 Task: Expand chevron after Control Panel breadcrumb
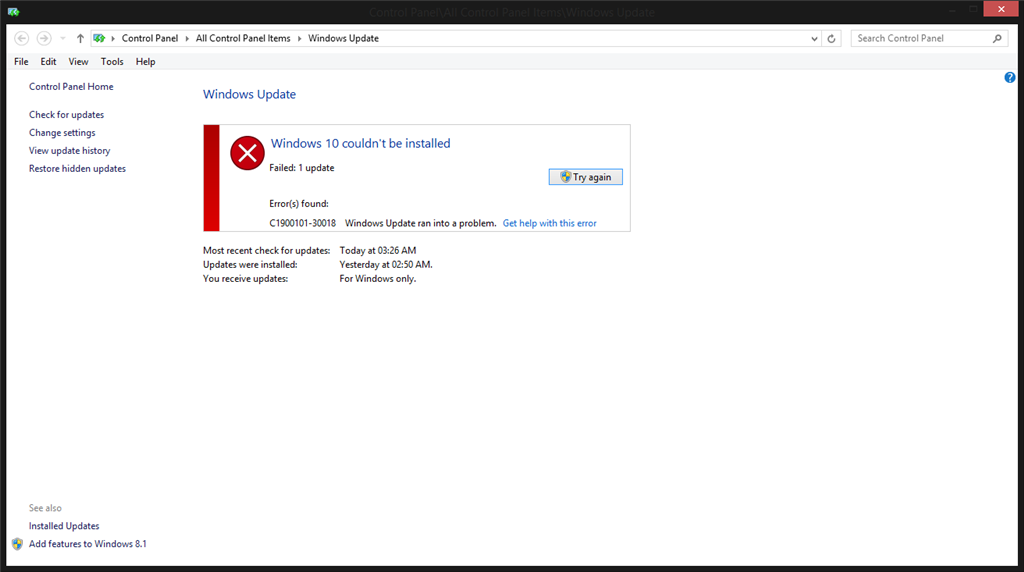tap(187, 39)
